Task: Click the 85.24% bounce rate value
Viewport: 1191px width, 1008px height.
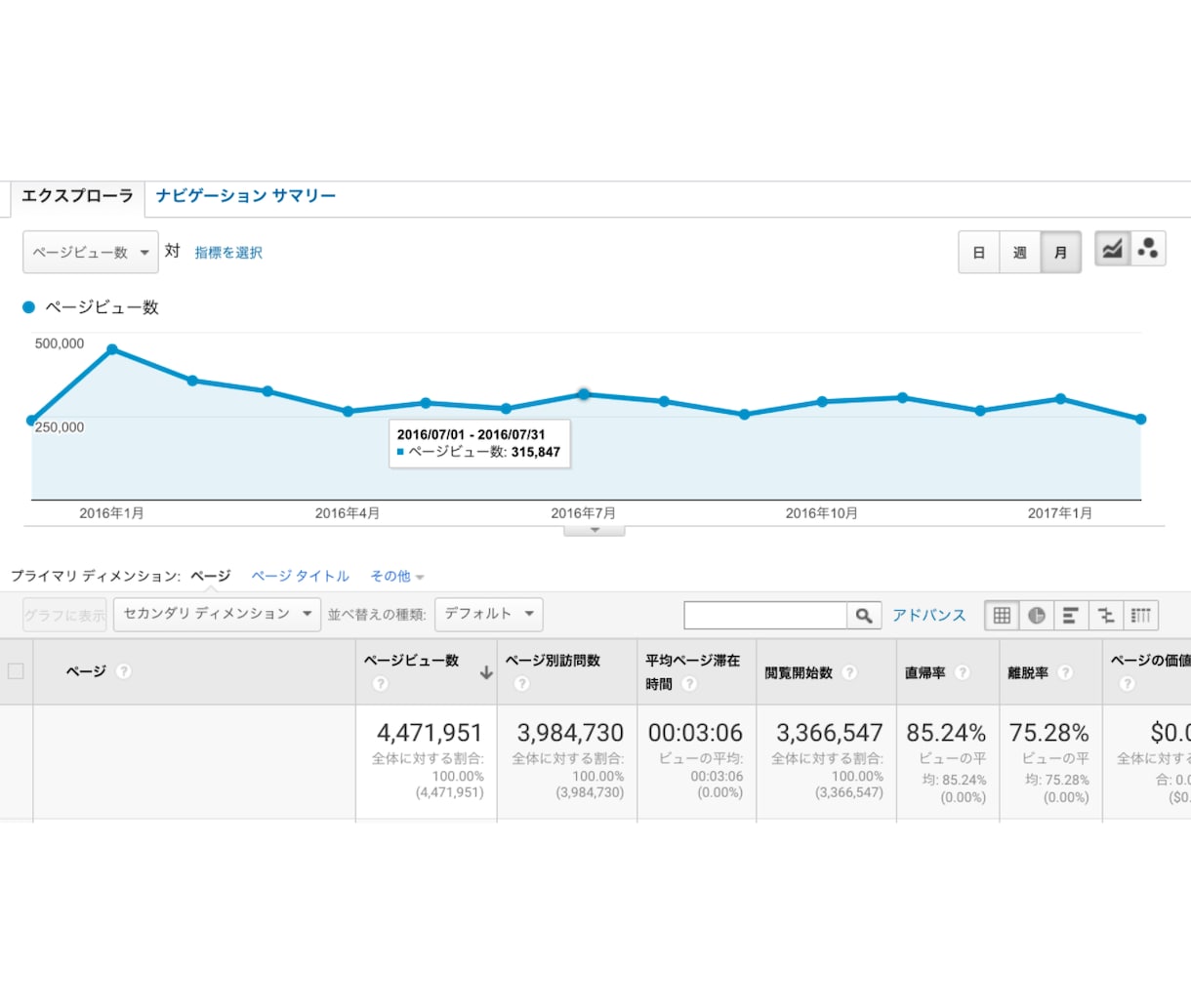Action: (x=946, y=733)
